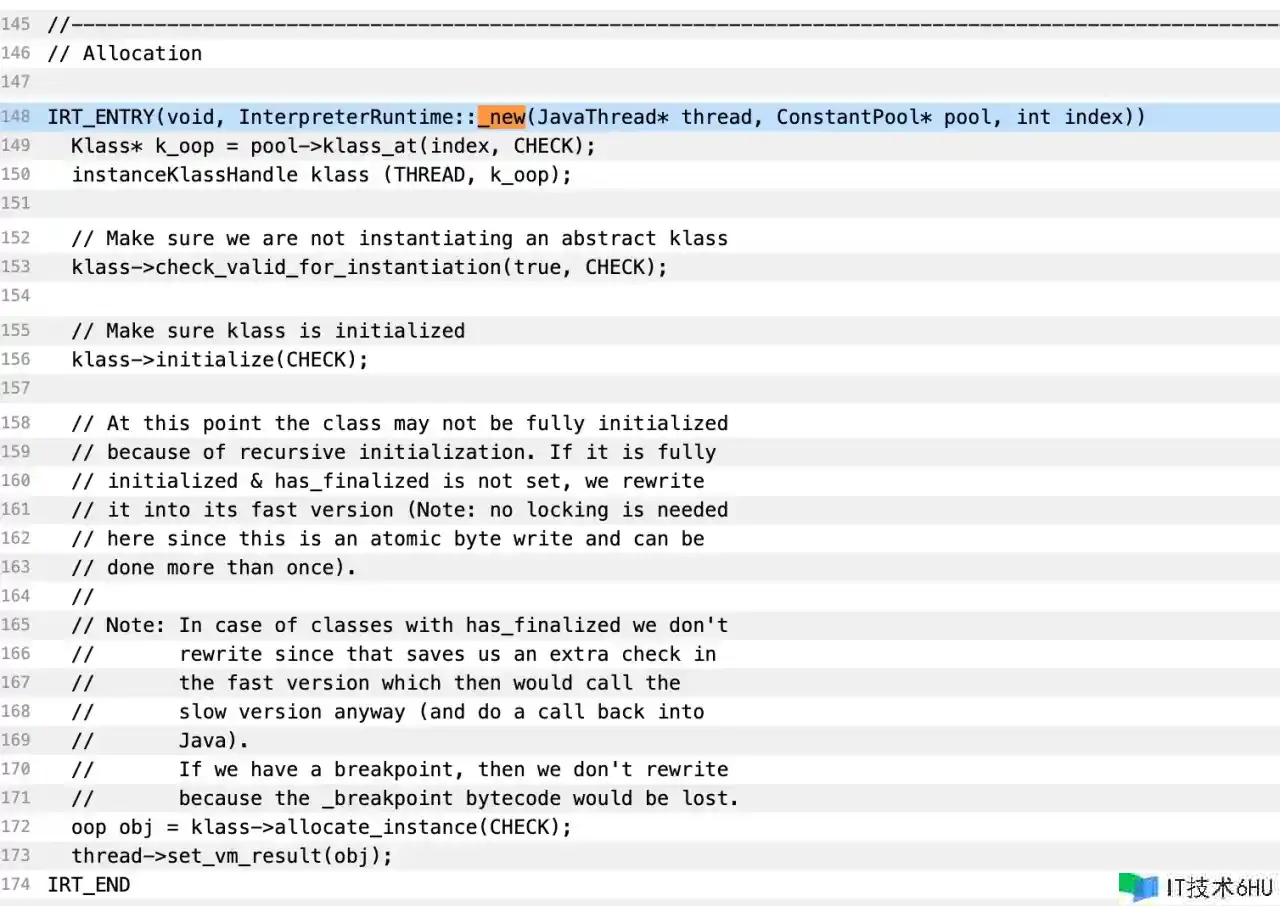
Task: Click line number 156 in the gutter
Action: [15, 359]
